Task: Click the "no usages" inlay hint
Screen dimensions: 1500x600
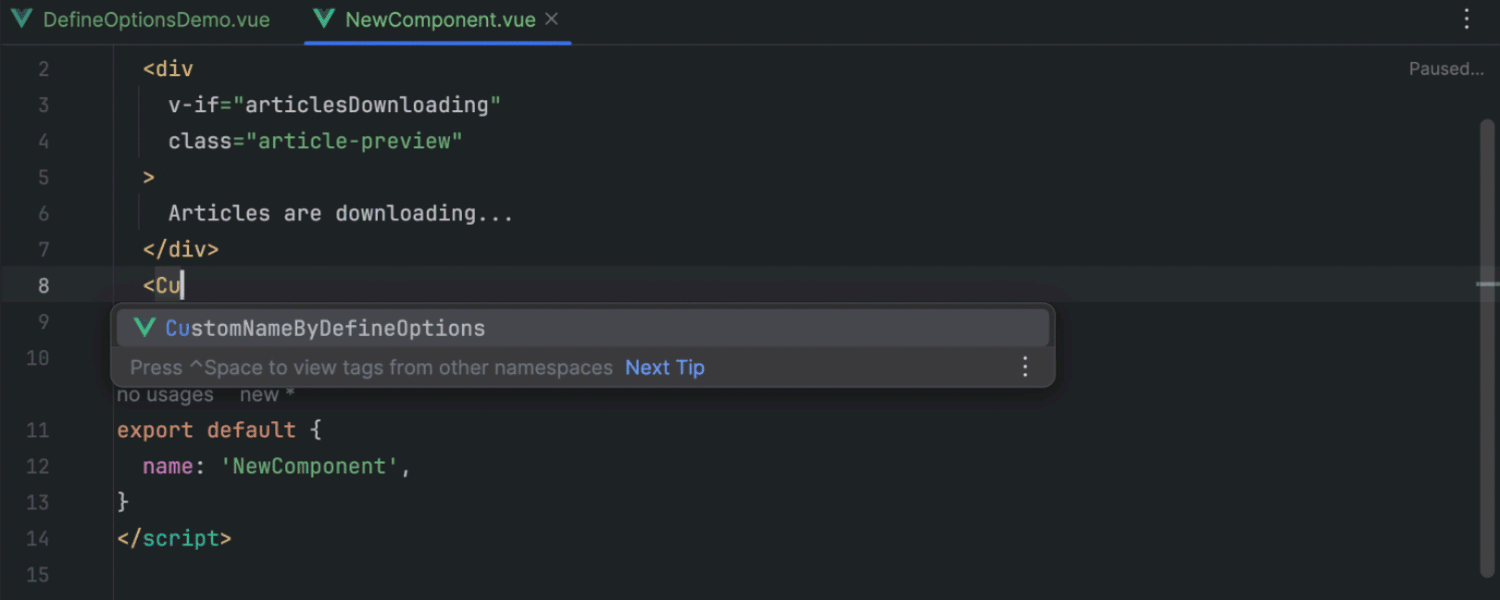Action: point(165,395)
